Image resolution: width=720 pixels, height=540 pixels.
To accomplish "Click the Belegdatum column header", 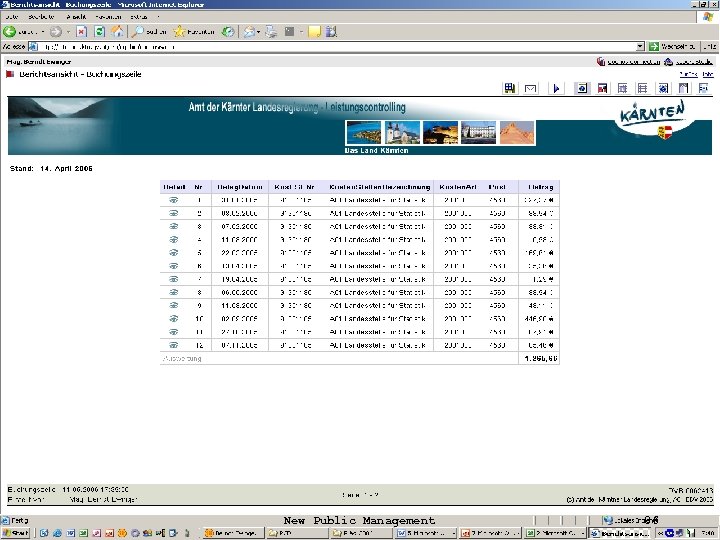I will [240, 187].
